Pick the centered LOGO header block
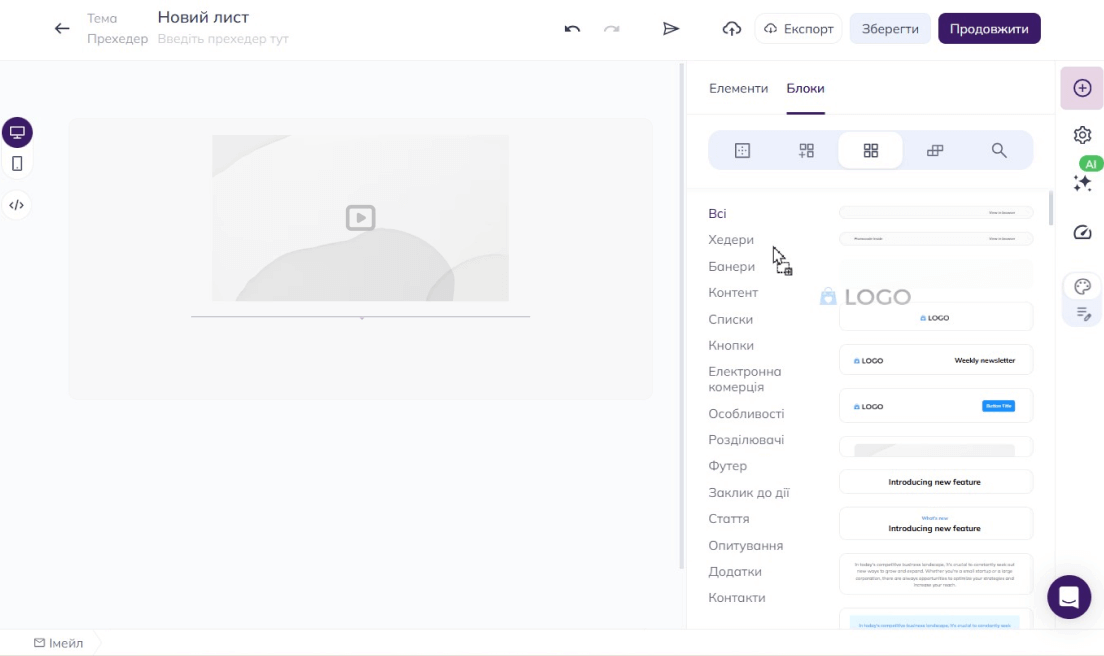Image resolution: width=1104 pixels, height=656 pixels. click(936, 317)
